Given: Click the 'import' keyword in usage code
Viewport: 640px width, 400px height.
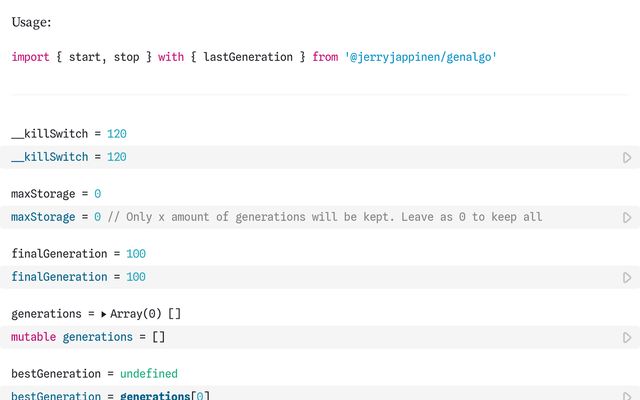Looking at the screenshot, I should pos(30,57).
